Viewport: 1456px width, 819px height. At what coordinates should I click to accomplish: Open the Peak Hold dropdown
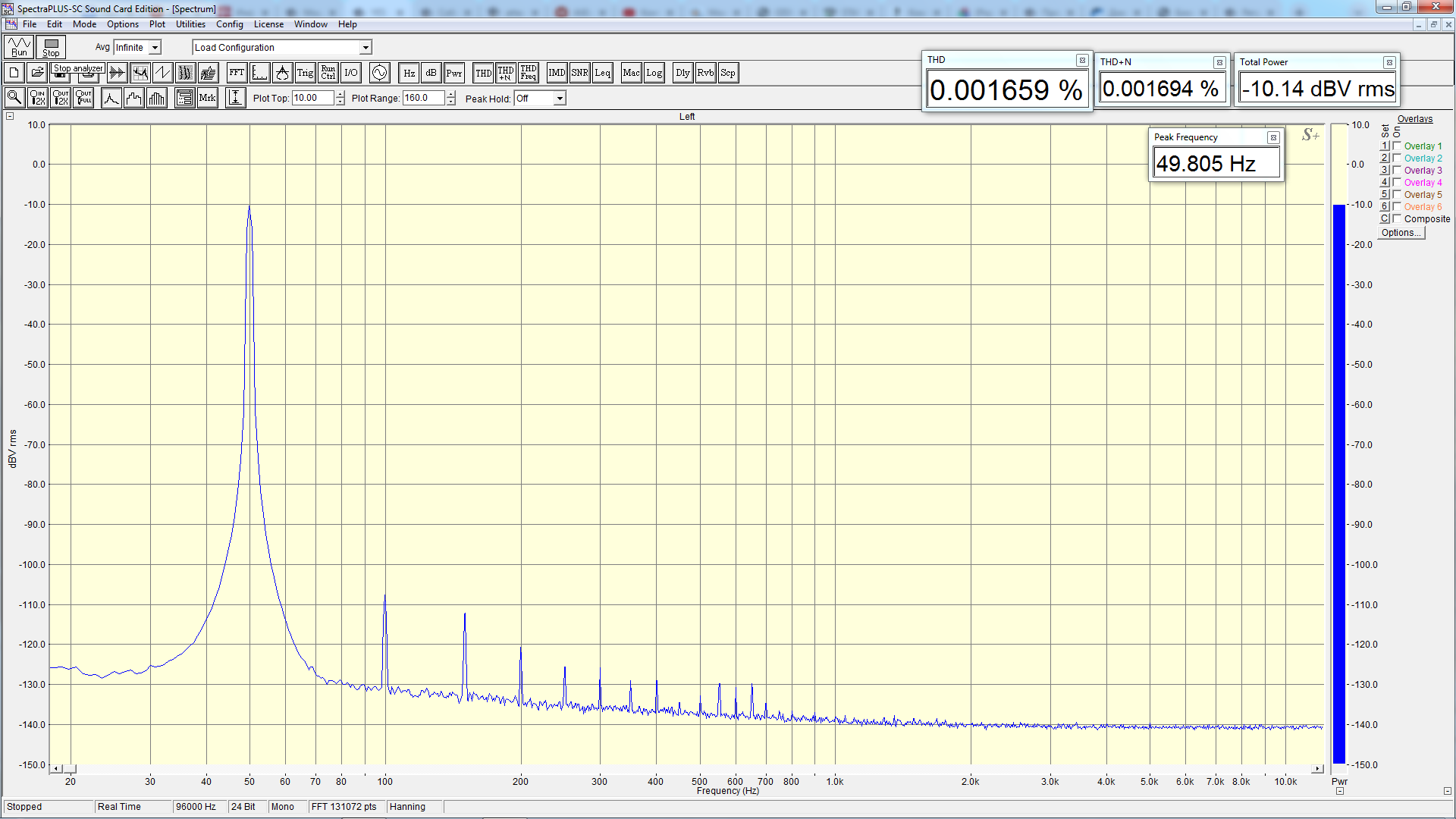[560, 99]
